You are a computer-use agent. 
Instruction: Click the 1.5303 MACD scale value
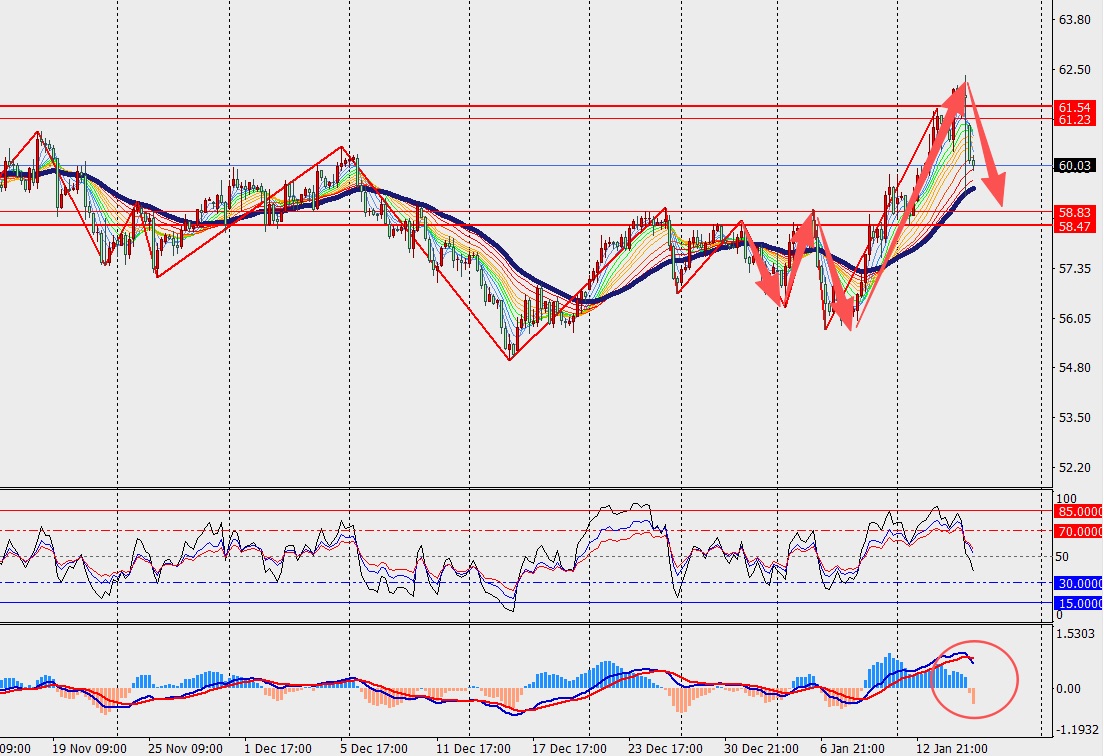(1076, 633)
